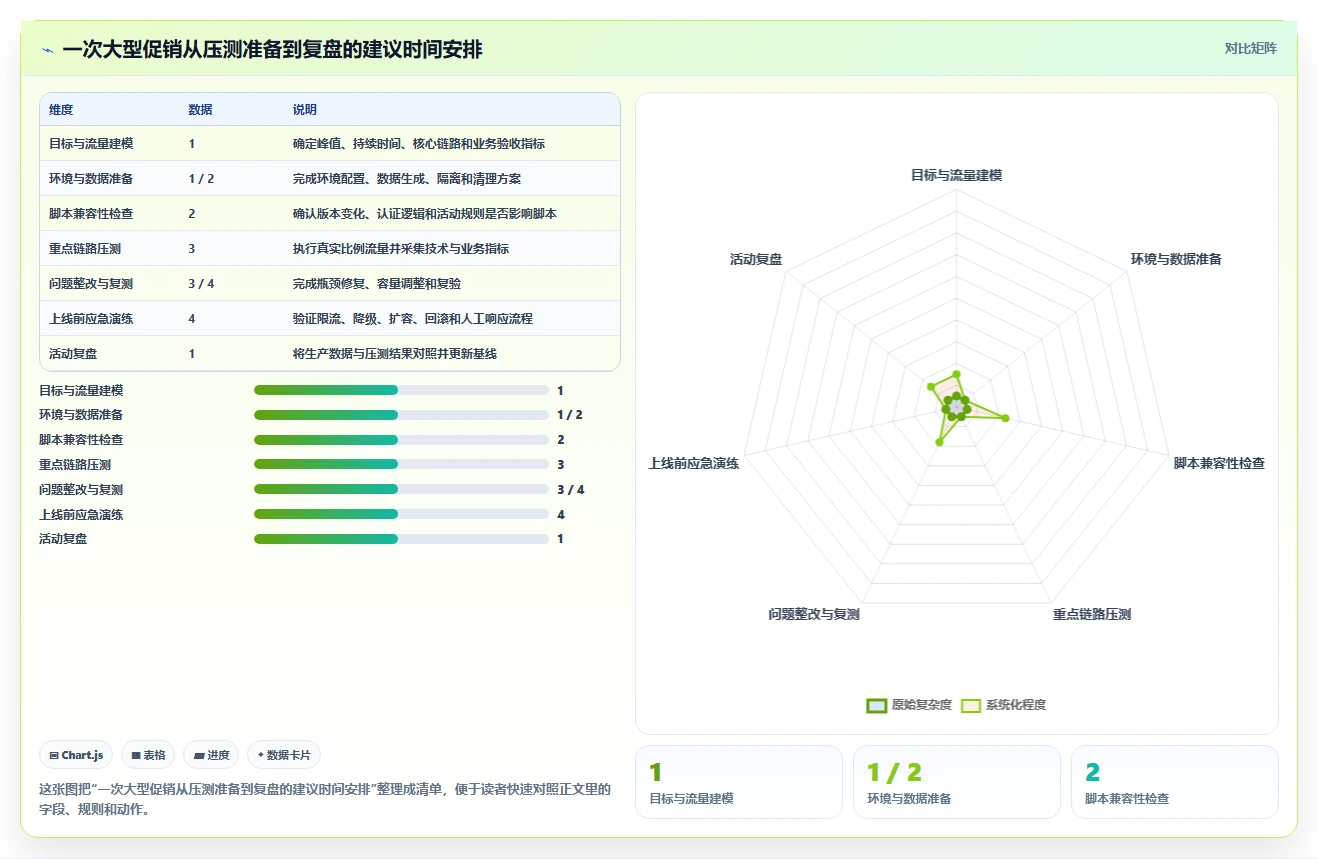Viewport: 1318px width, 859px height.
Task: Click the 活动复盘 radar axis label
Action: click(756, 259)
